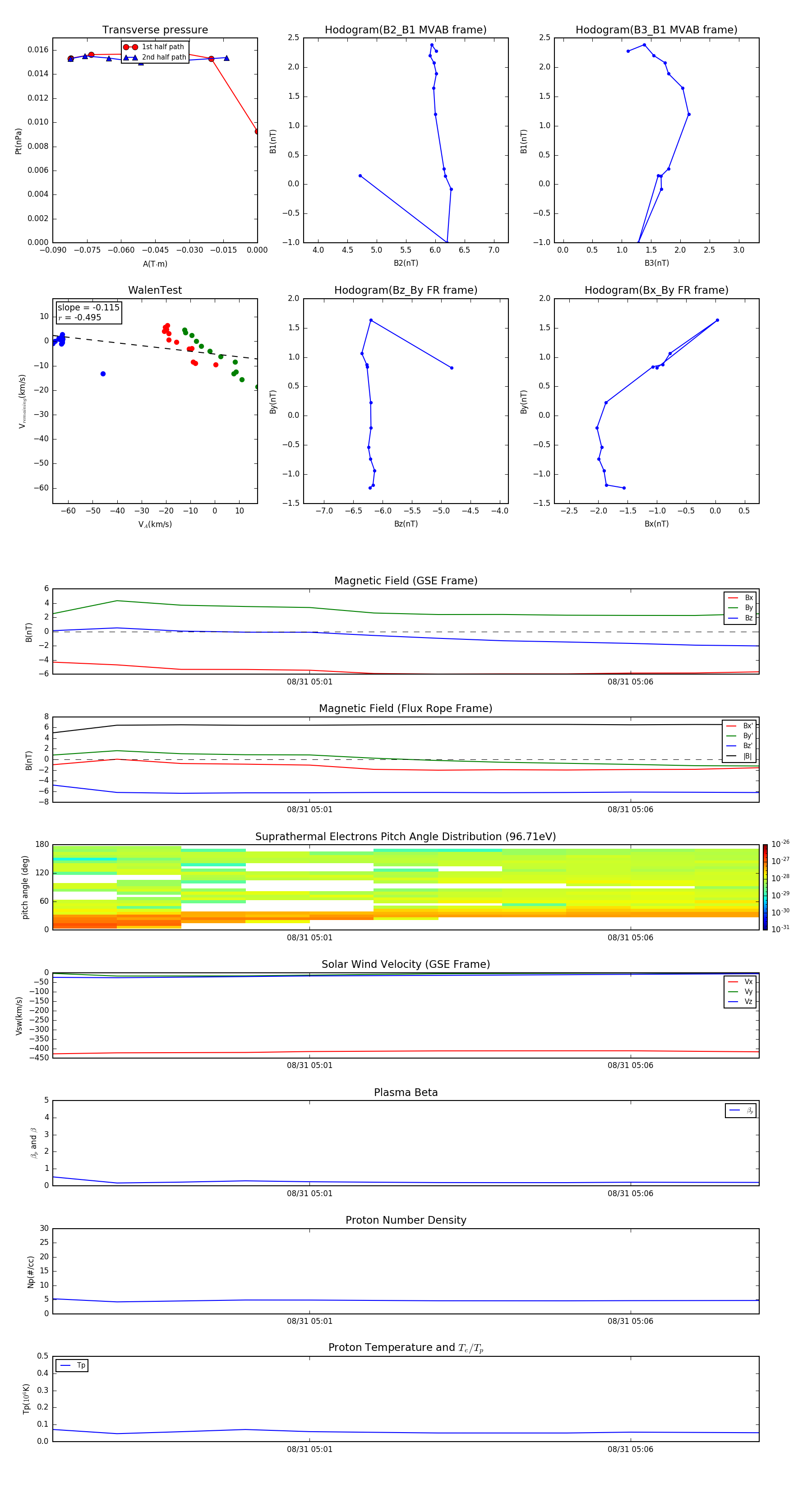
Task: Select the "r = -0.495" annotation
Action: (80, 317)
